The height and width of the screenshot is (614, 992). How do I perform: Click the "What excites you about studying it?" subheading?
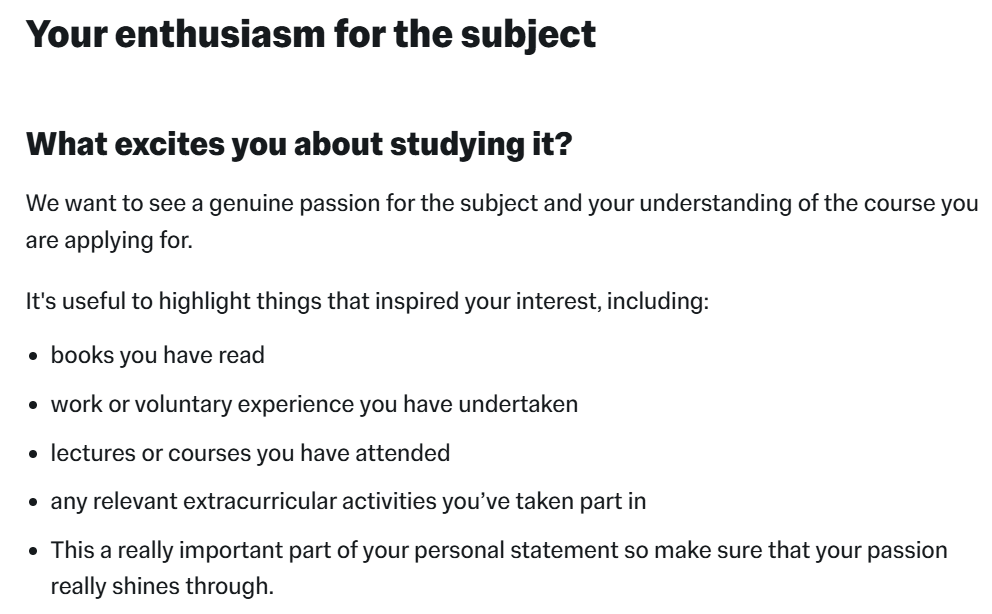click(299, 144)
